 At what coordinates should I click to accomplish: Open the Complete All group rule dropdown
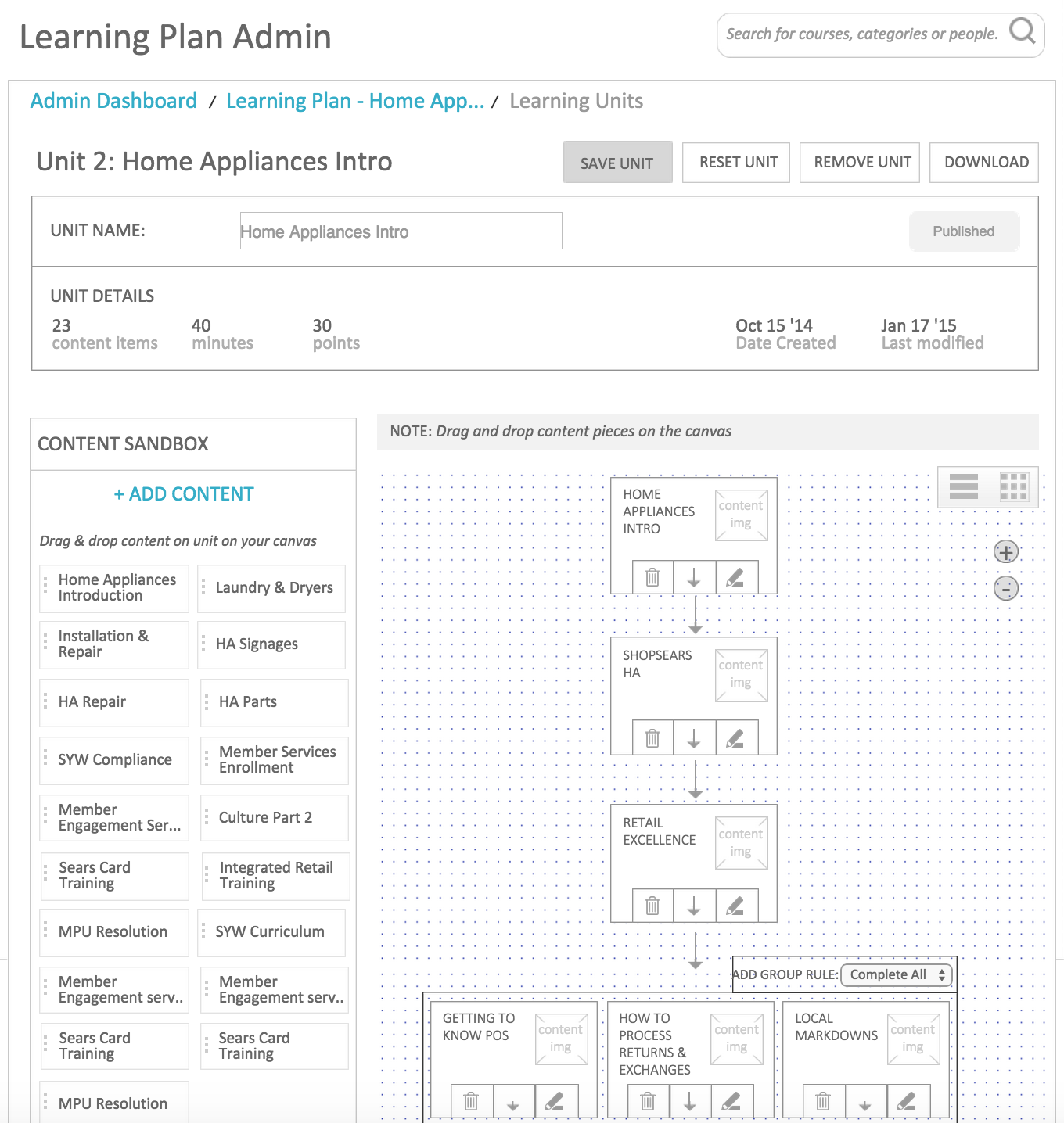point(897,974)
